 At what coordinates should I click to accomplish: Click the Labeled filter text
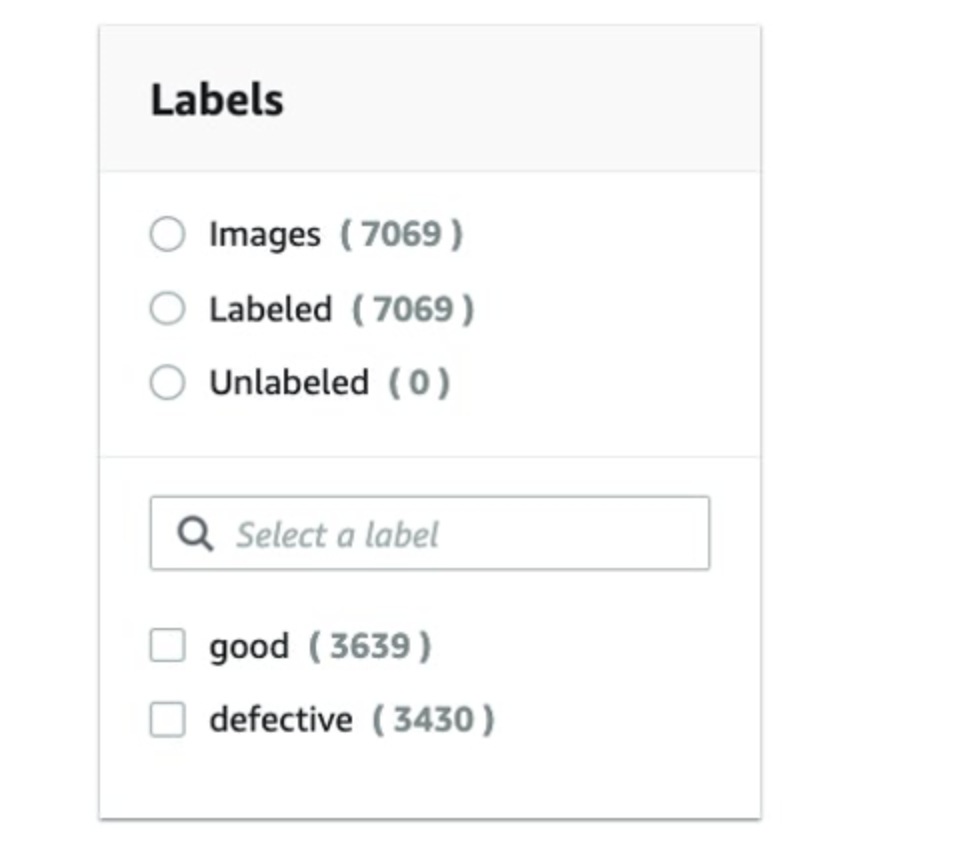coord(270,309)
